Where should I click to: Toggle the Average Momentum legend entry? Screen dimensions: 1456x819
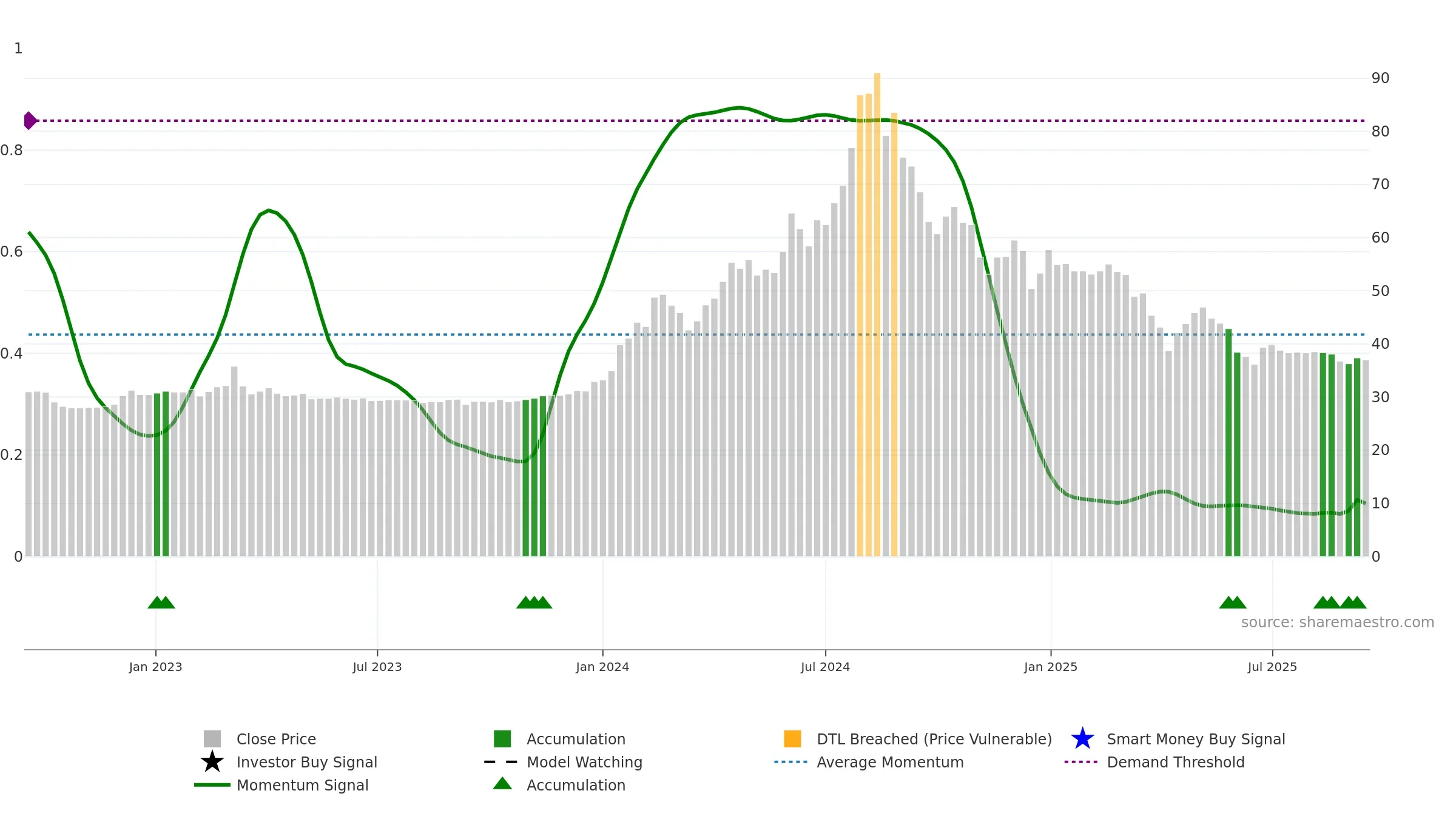[890, 762]
